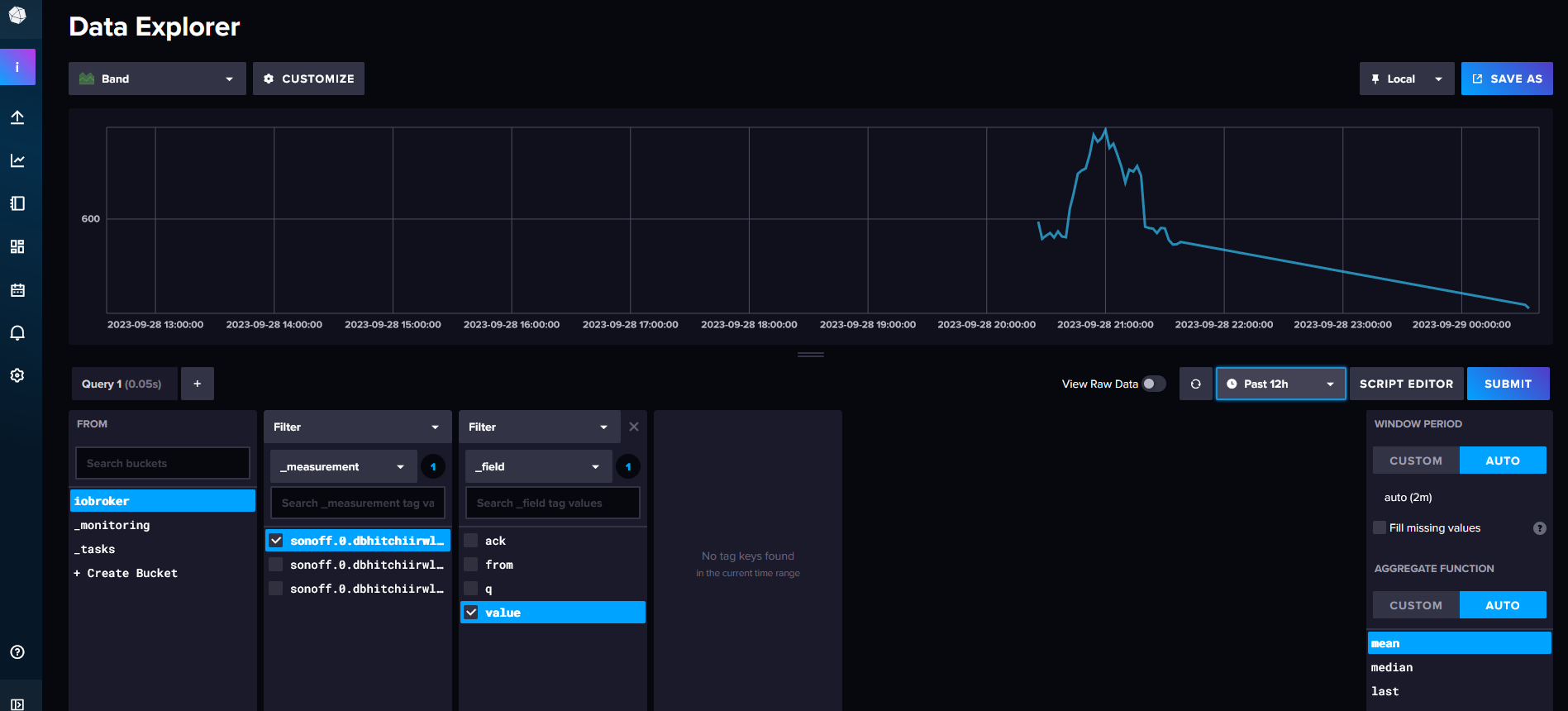
Task: Open the Help question mark icon
Action: tap(17, 652)
